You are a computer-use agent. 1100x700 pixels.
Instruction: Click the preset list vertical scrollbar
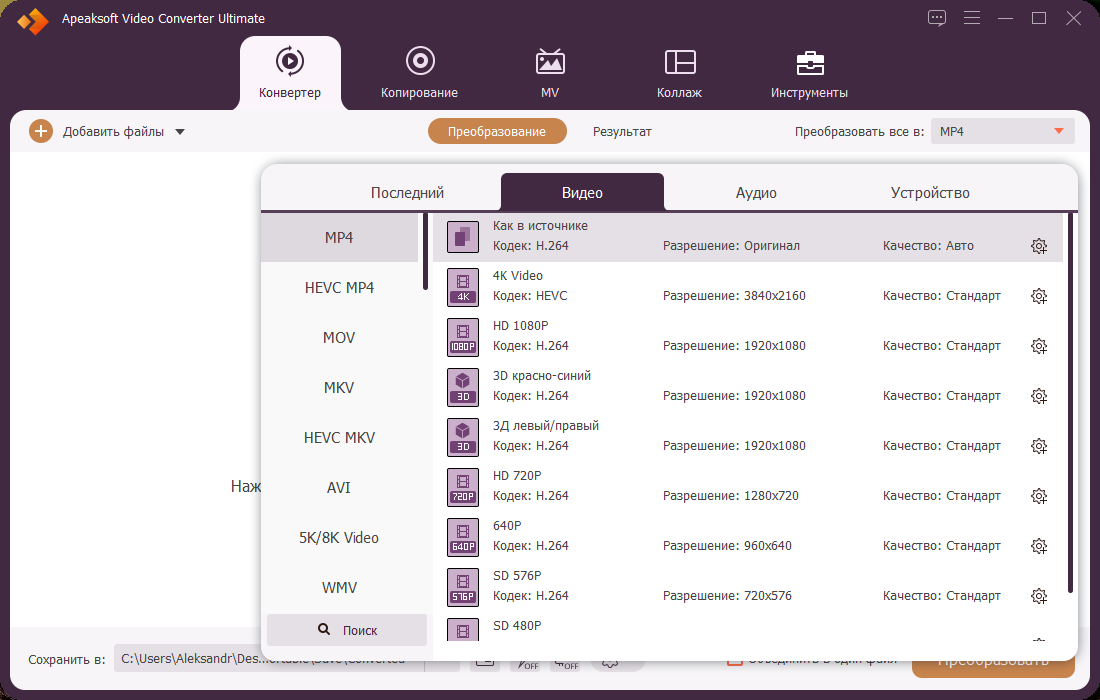pyautogui.click(x=1071, y=403)
